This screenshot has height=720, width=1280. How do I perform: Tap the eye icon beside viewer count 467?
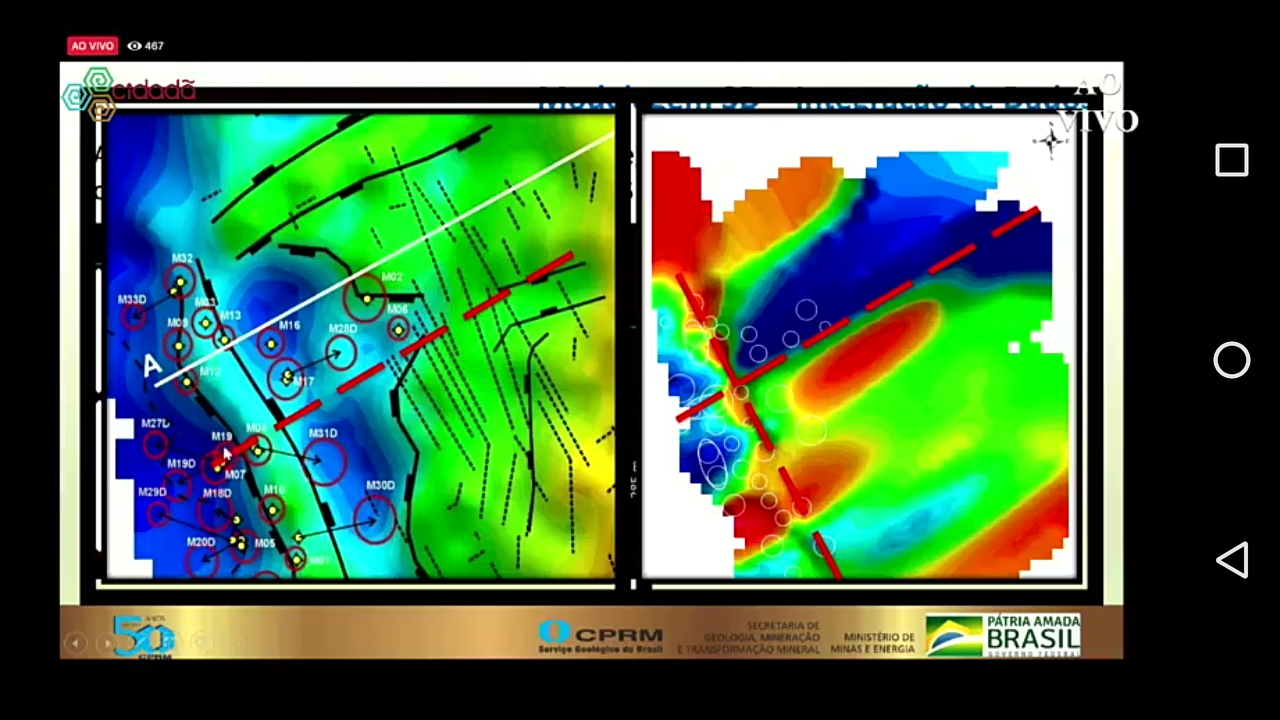pos(134,46)
